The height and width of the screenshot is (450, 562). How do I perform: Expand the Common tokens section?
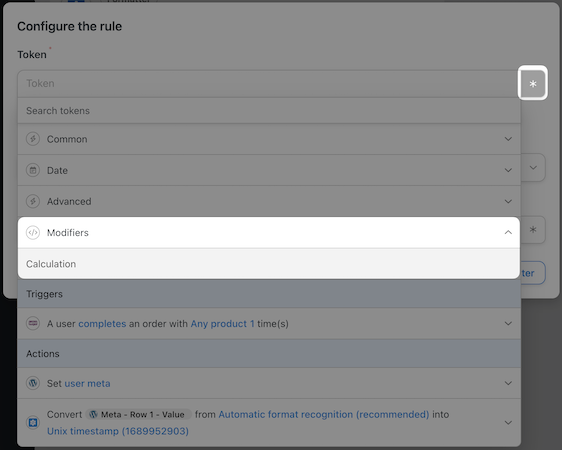508,139
